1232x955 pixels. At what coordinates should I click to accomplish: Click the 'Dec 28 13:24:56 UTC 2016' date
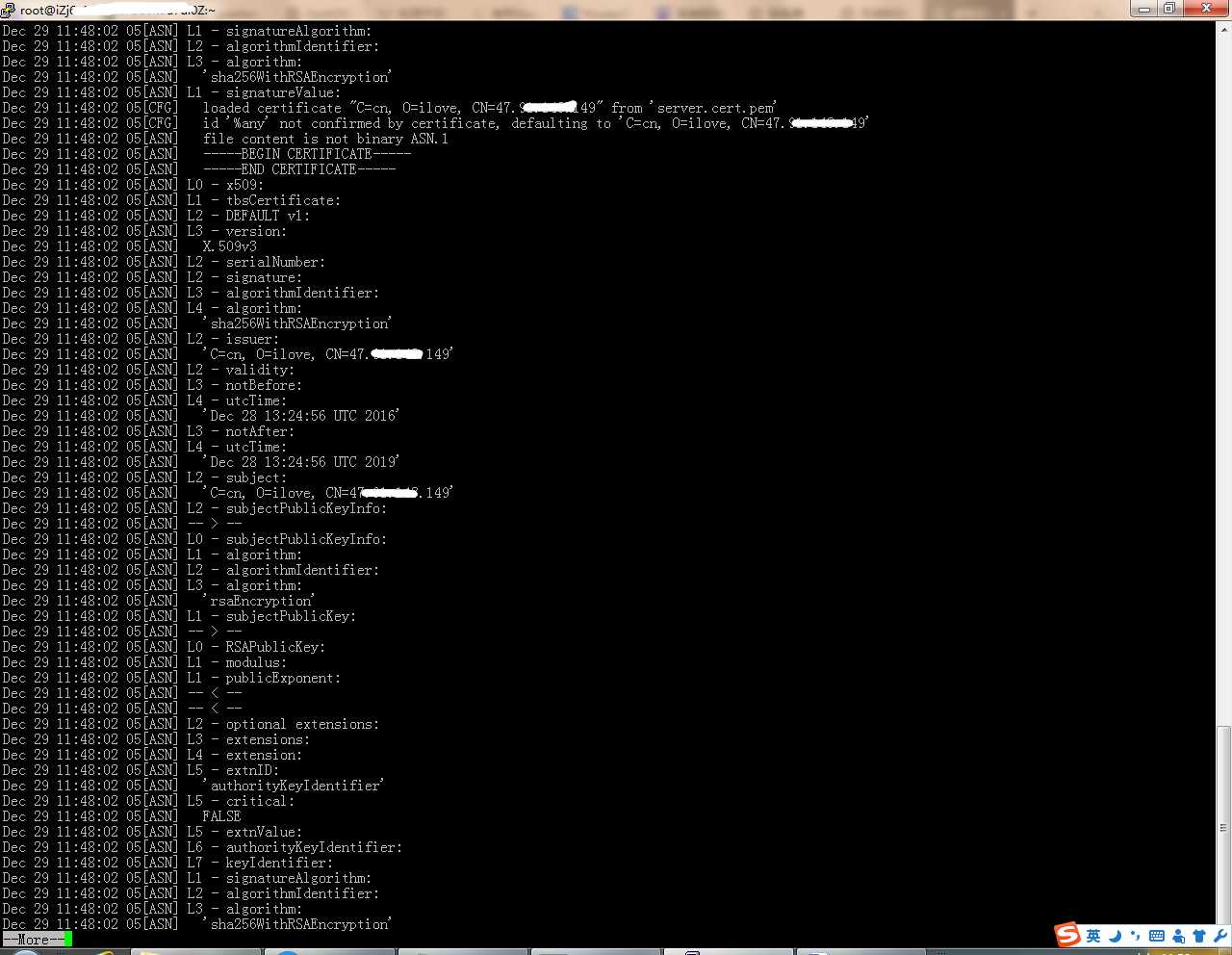[x=303, y=416]
